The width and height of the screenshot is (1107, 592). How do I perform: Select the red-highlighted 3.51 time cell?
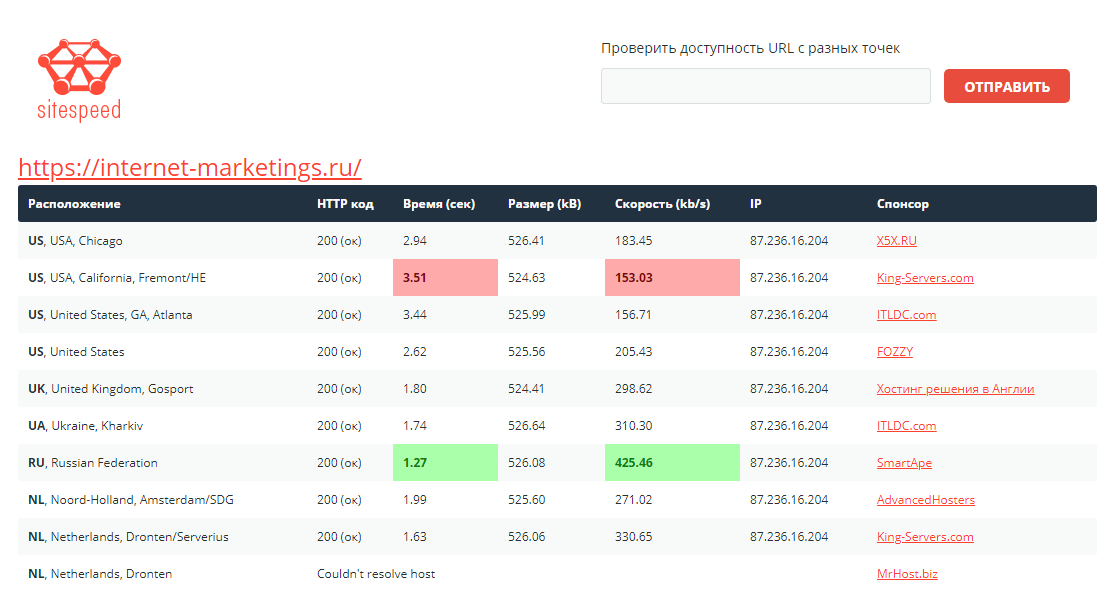[445, 278]
